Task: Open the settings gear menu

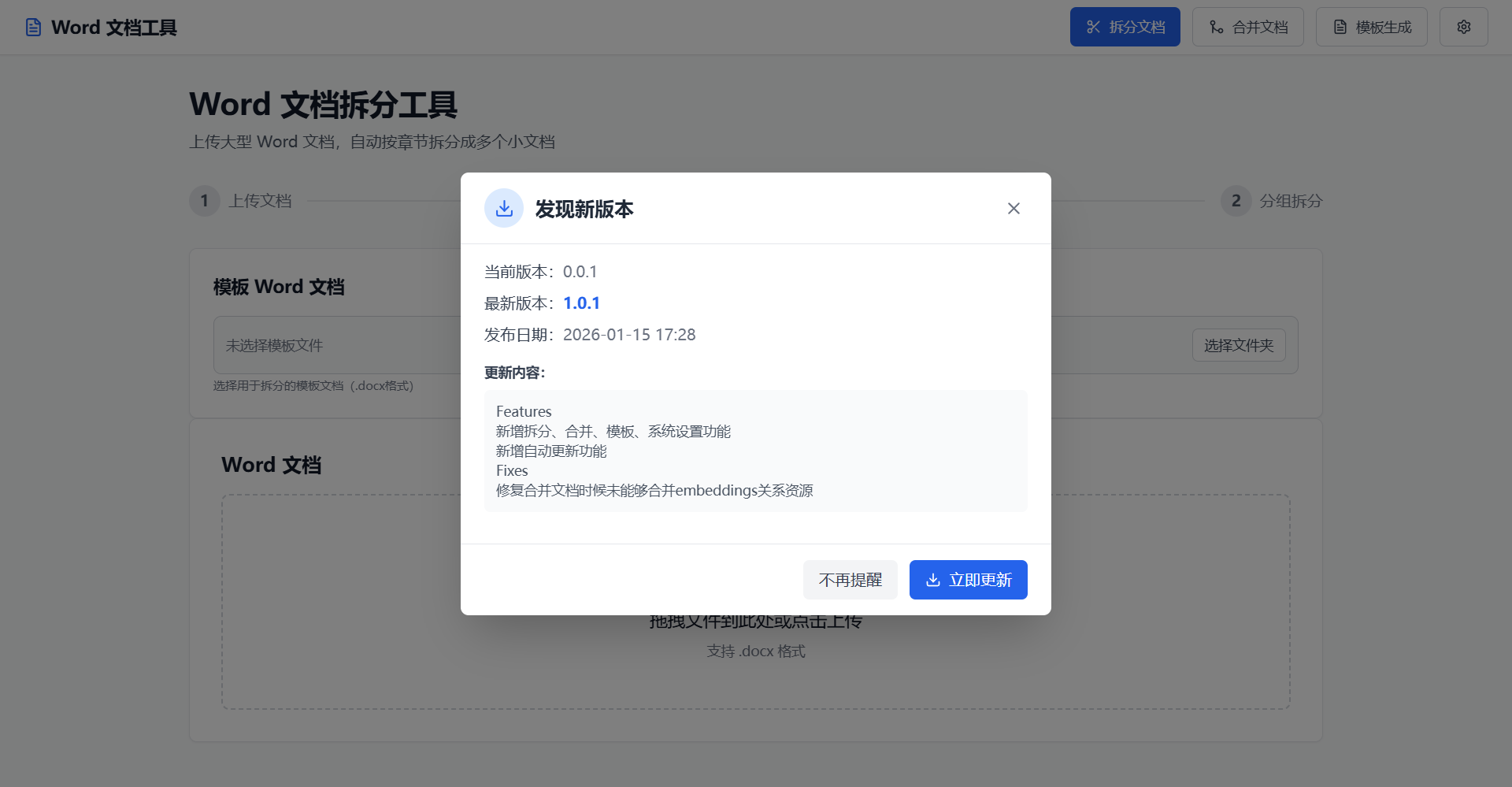Action: (x=1463, y=26)
